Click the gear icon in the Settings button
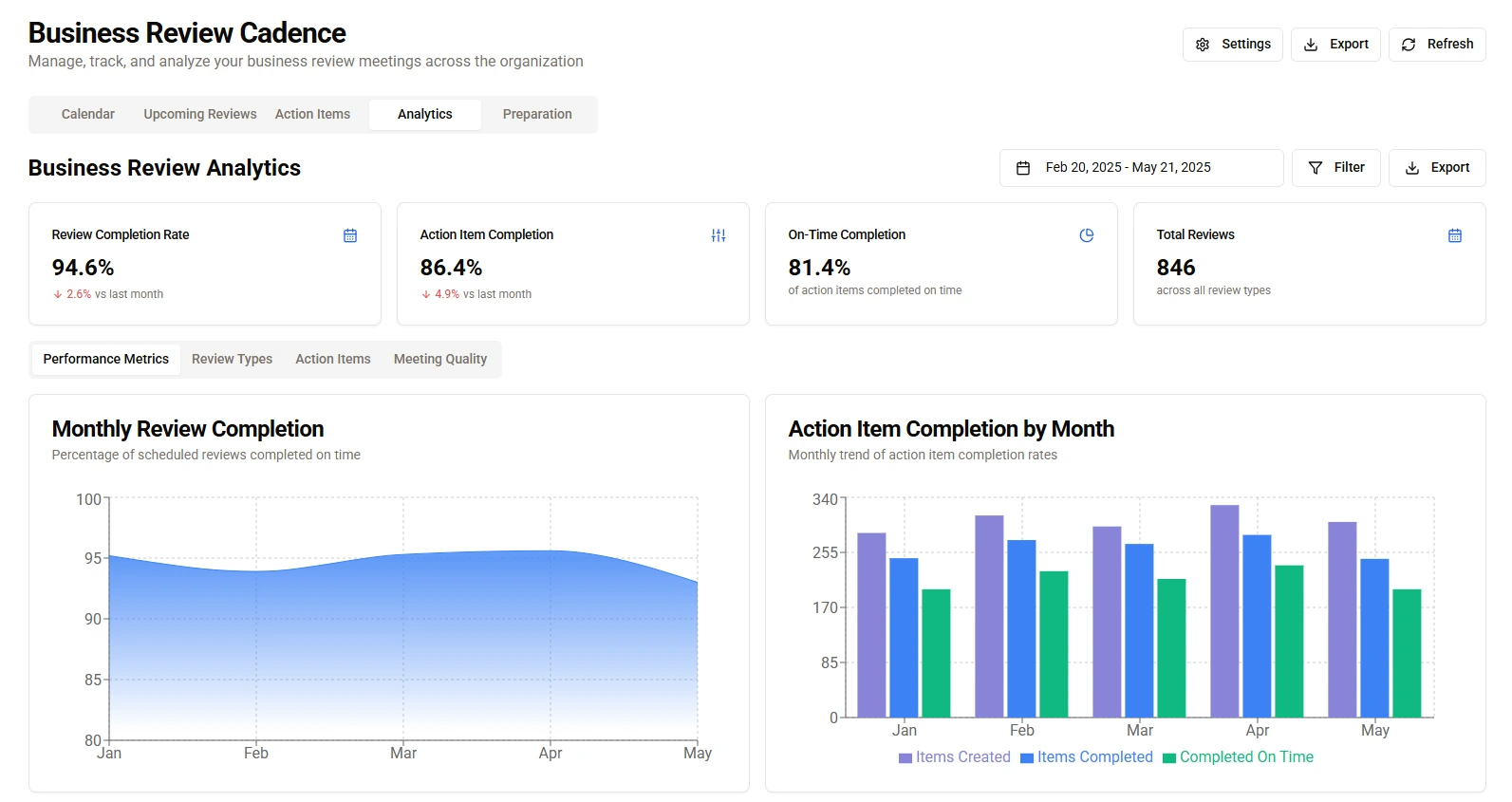This screenshot has height=802, width=1512. (x=1203, y=45)
